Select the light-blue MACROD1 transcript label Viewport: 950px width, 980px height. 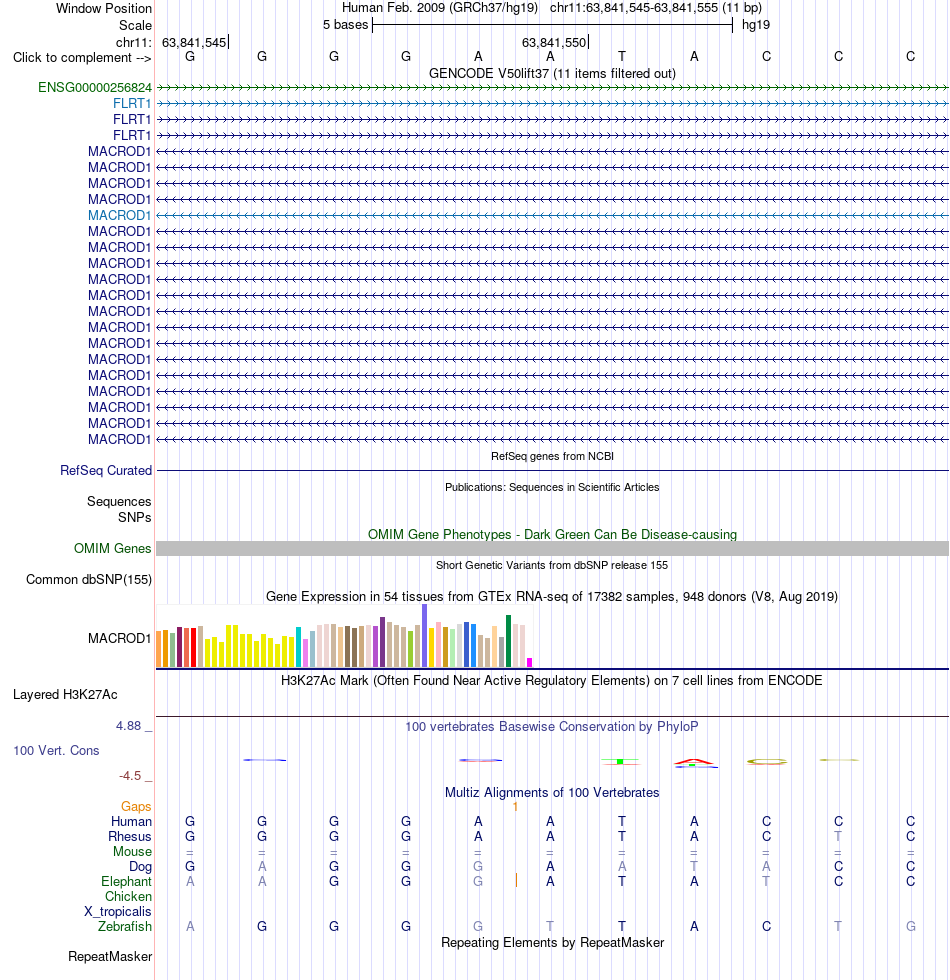click(119, 215)
